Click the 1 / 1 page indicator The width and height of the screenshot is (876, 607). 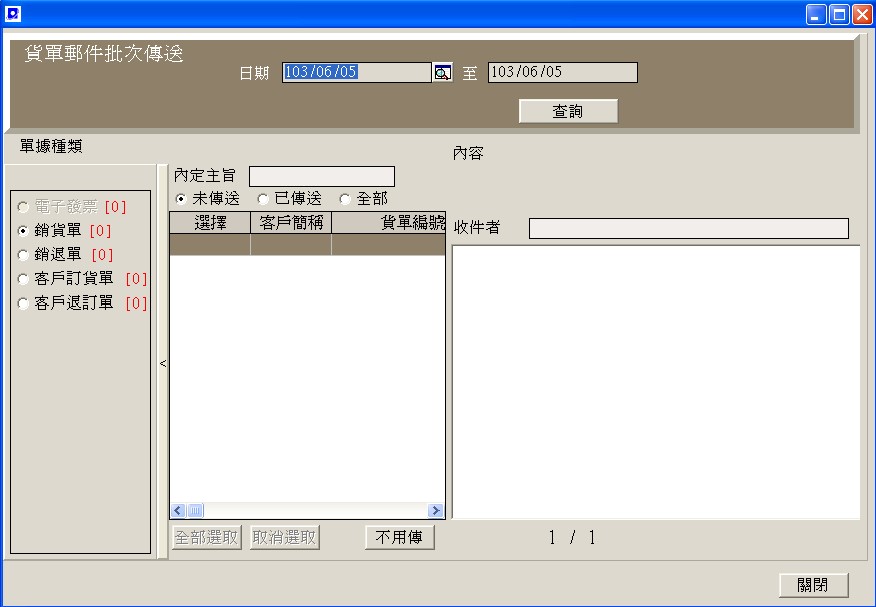click(x=572, y=538)
